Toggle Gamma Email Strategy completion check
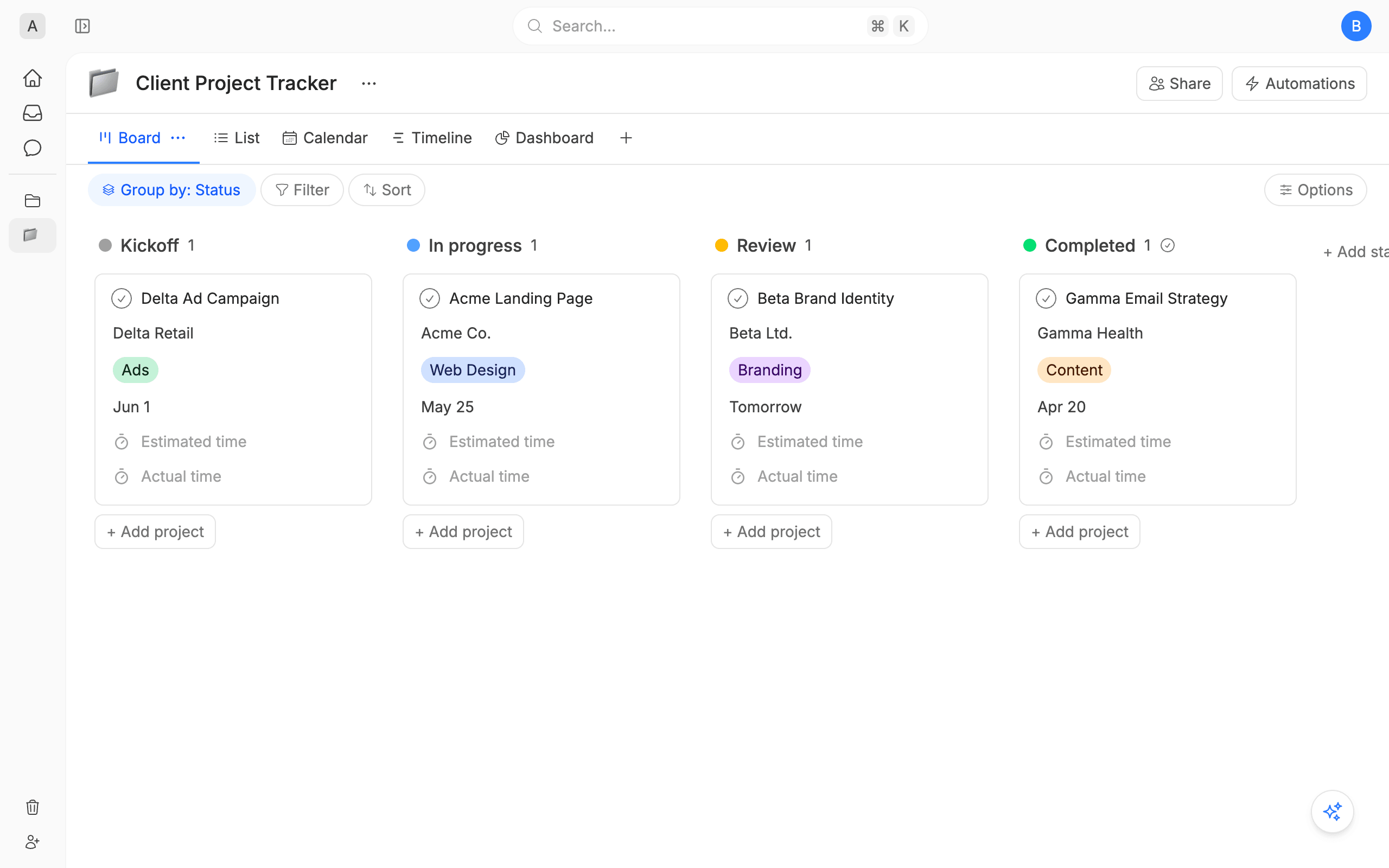 pos(1046,298)
